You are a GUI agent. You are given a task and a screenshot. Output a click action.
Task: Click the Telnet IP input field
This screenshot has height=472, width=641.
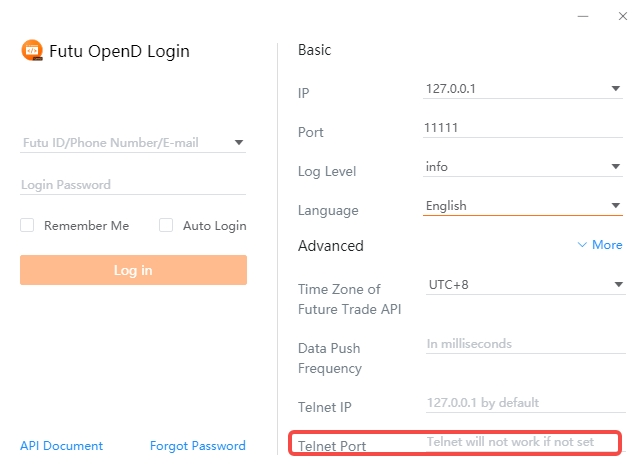click(x=522, y=403)
